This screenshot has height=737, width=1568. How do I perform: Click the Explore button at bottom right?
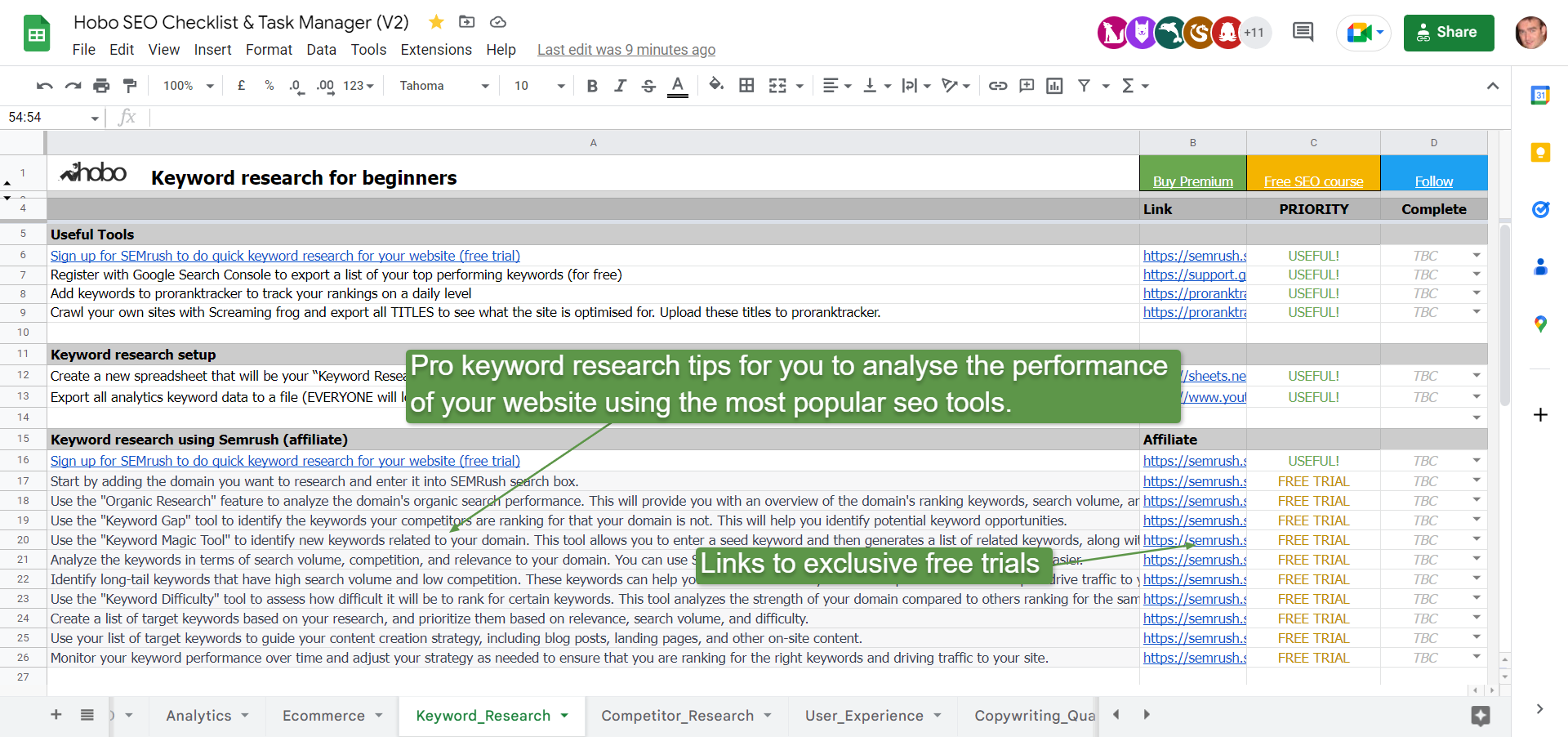pyautogui.click(x=1481, y=716)
